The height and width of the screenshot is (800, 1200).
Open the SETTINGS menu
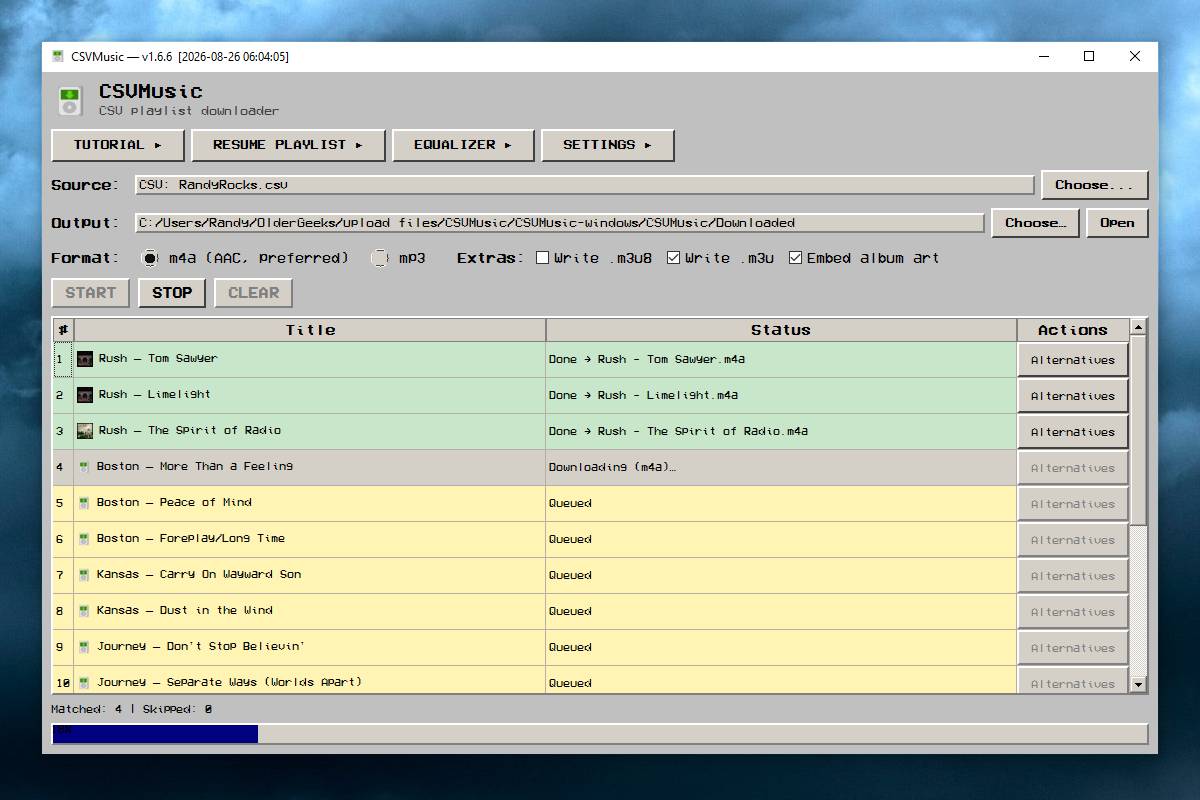pos(607,145)
